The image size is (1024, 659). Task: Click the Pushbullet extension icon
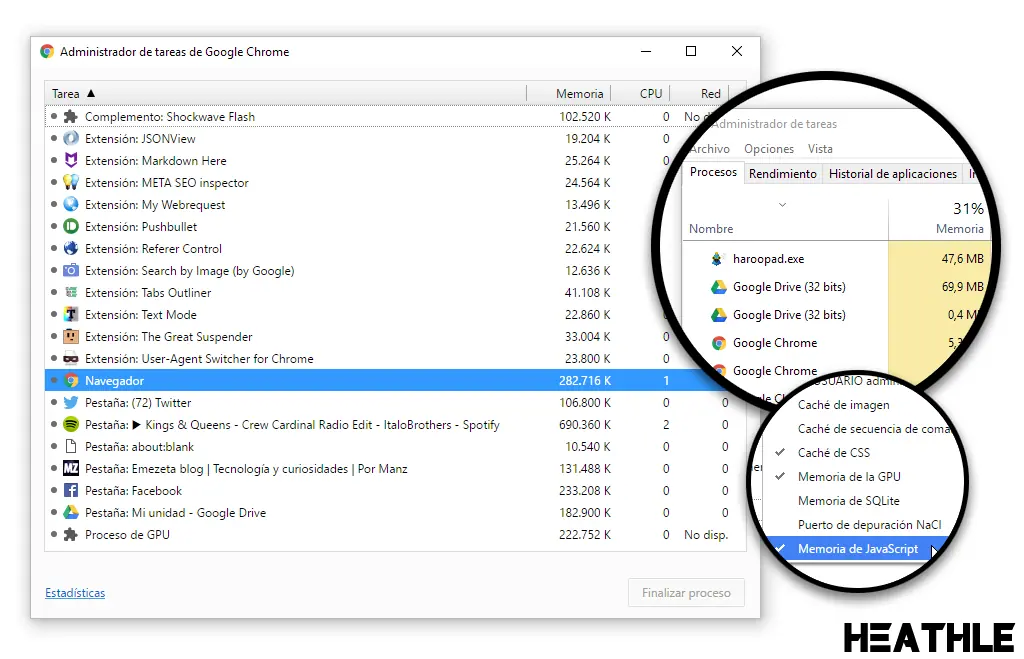click(x=71, y=227)
